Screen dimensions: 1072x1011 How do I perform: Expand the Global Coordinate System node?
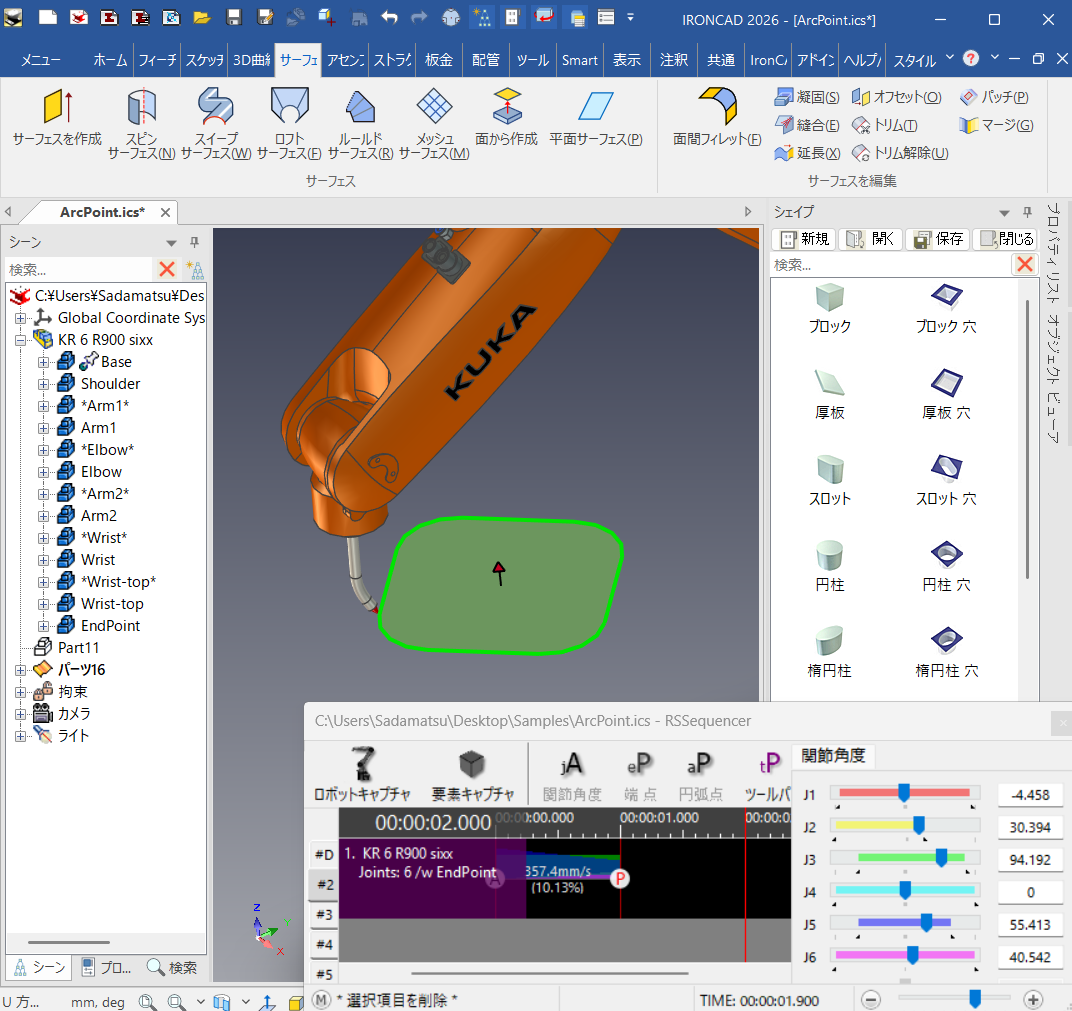pos(21,318)
